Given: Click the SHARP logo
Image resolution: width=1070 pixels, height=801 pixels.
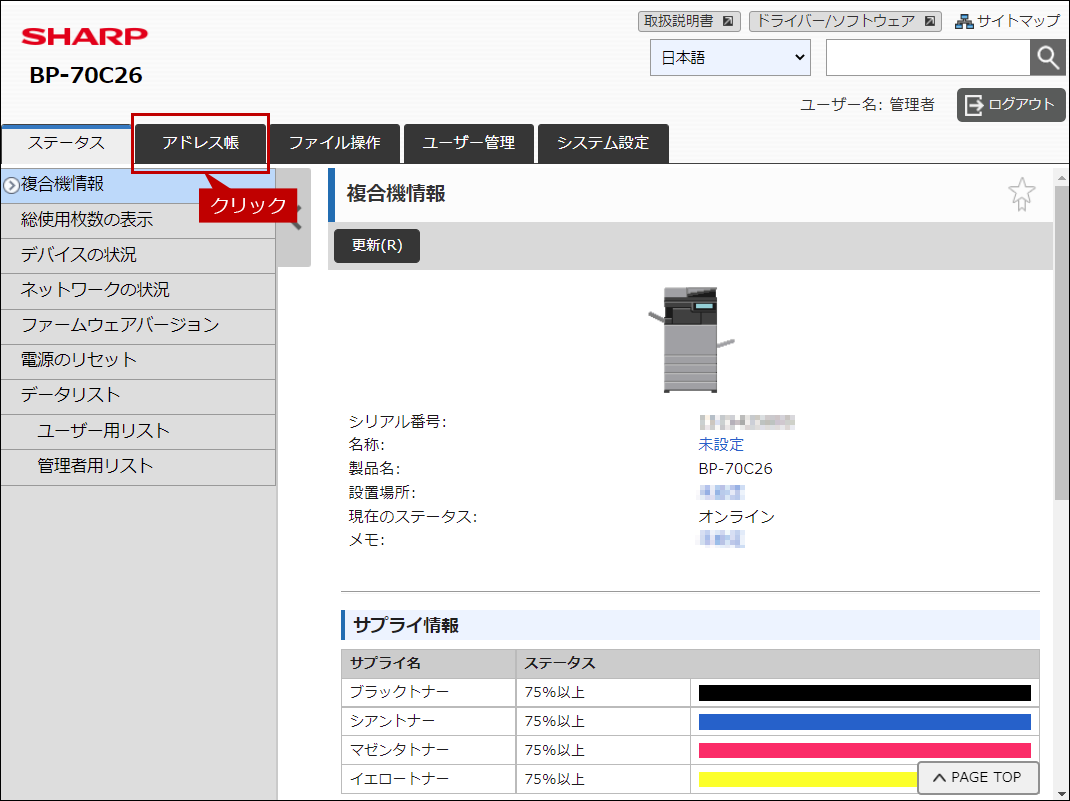Looking at the screenshot, I should 85,36.
